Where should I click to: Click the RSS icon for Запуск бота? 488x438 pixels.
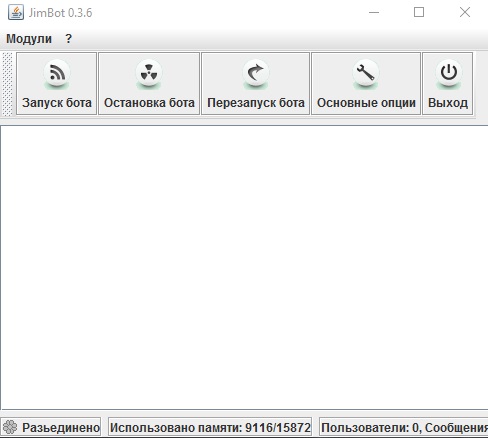[x=57, y=74]
